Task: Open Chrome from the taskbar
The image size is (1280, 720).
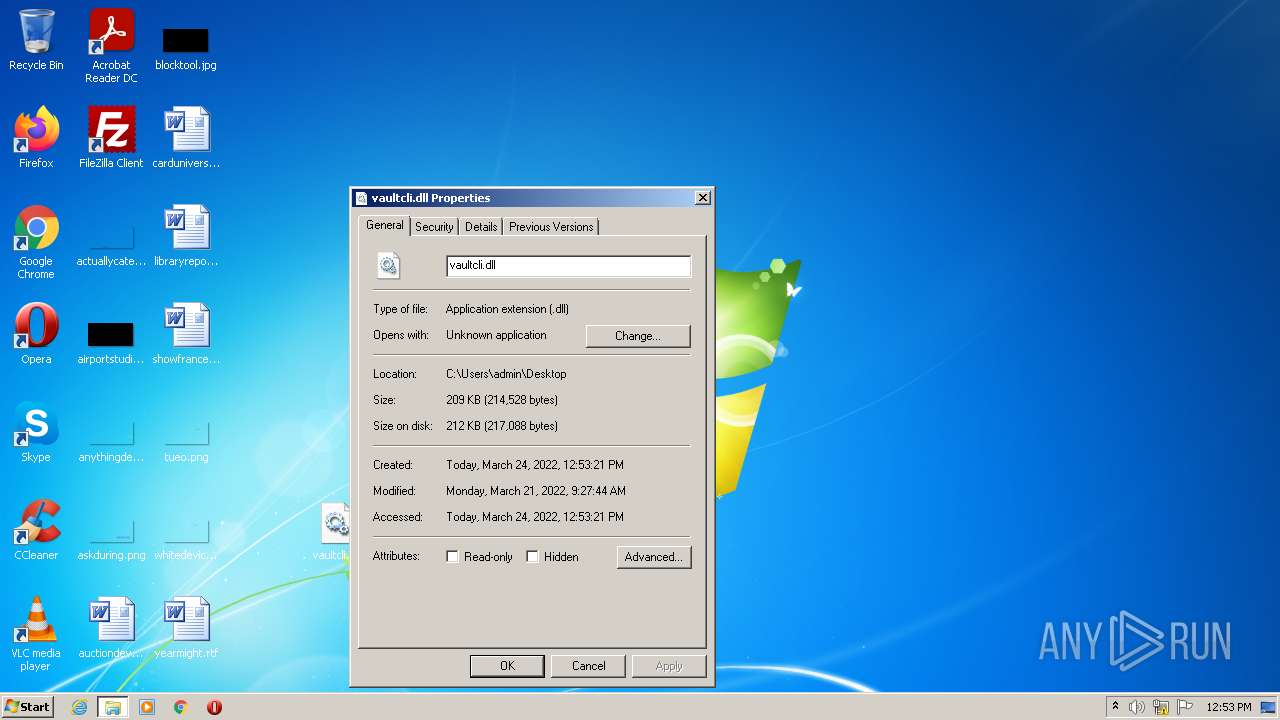Action: (x=181, y=707)
